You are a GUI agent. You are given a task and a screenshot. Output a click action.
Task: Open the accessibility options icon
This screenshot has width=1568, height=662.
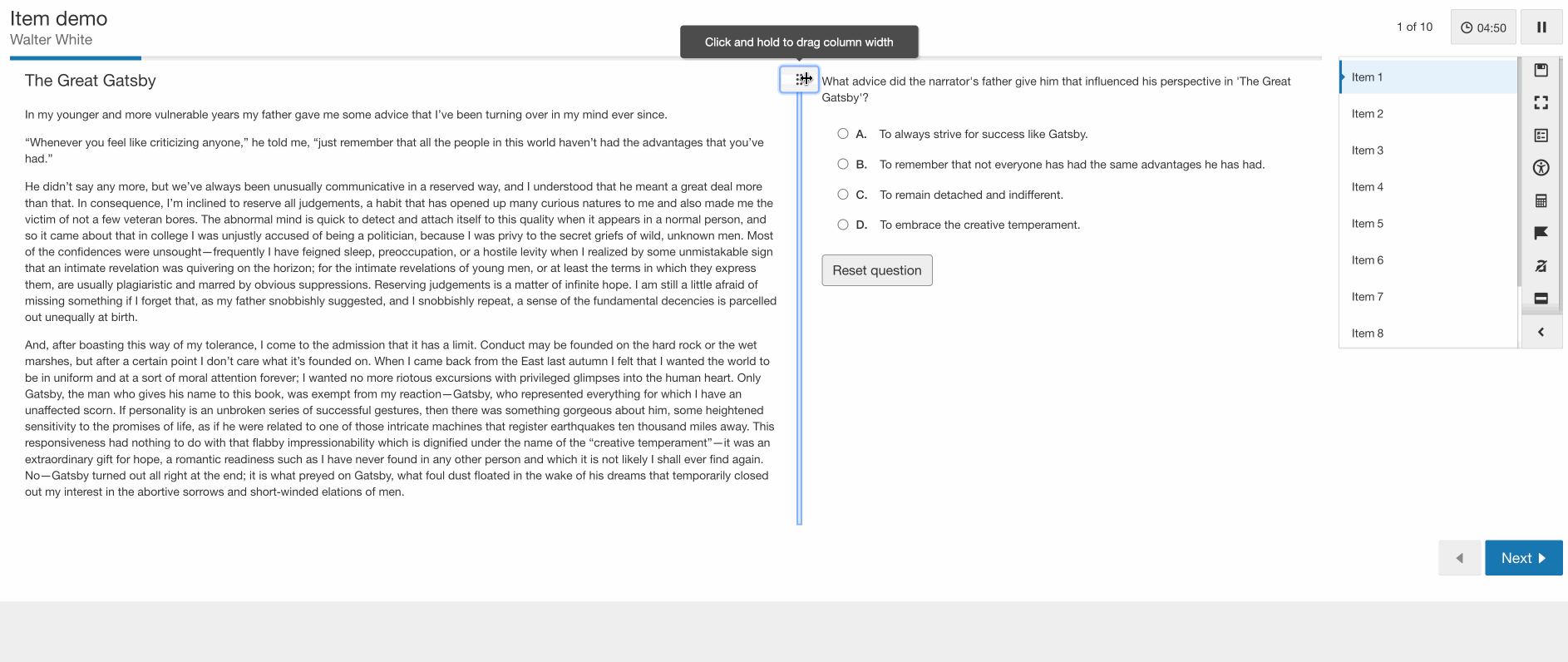click(x=1541, y=168)
